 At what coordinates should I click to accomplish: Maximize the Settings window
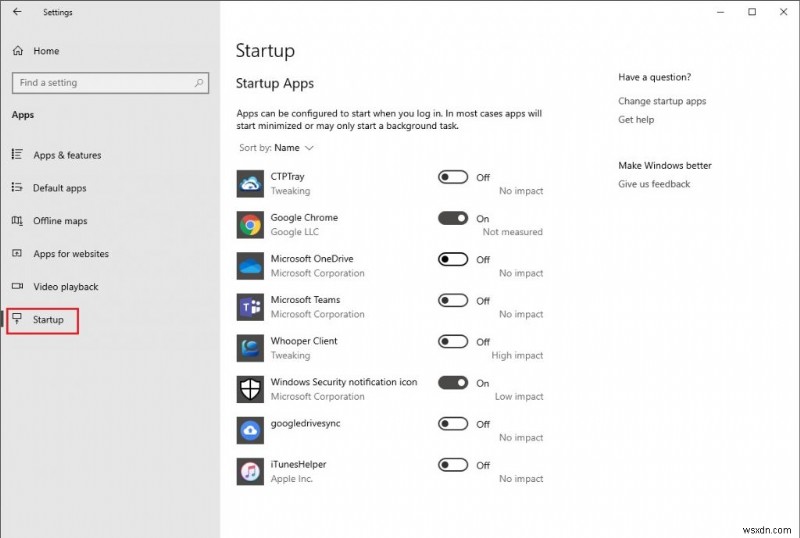pos(752,12)
